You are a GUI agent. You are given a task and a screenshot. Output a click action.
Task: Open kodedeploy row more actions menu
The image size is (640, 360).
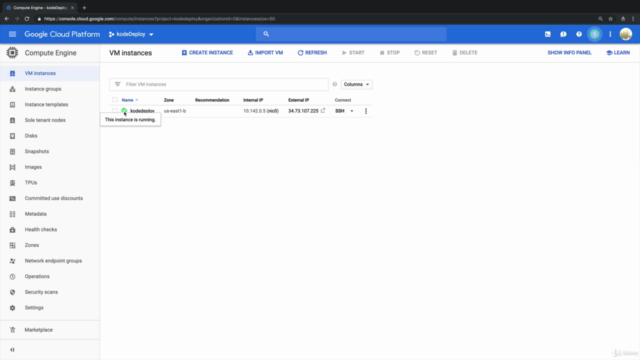coord(366,111)
